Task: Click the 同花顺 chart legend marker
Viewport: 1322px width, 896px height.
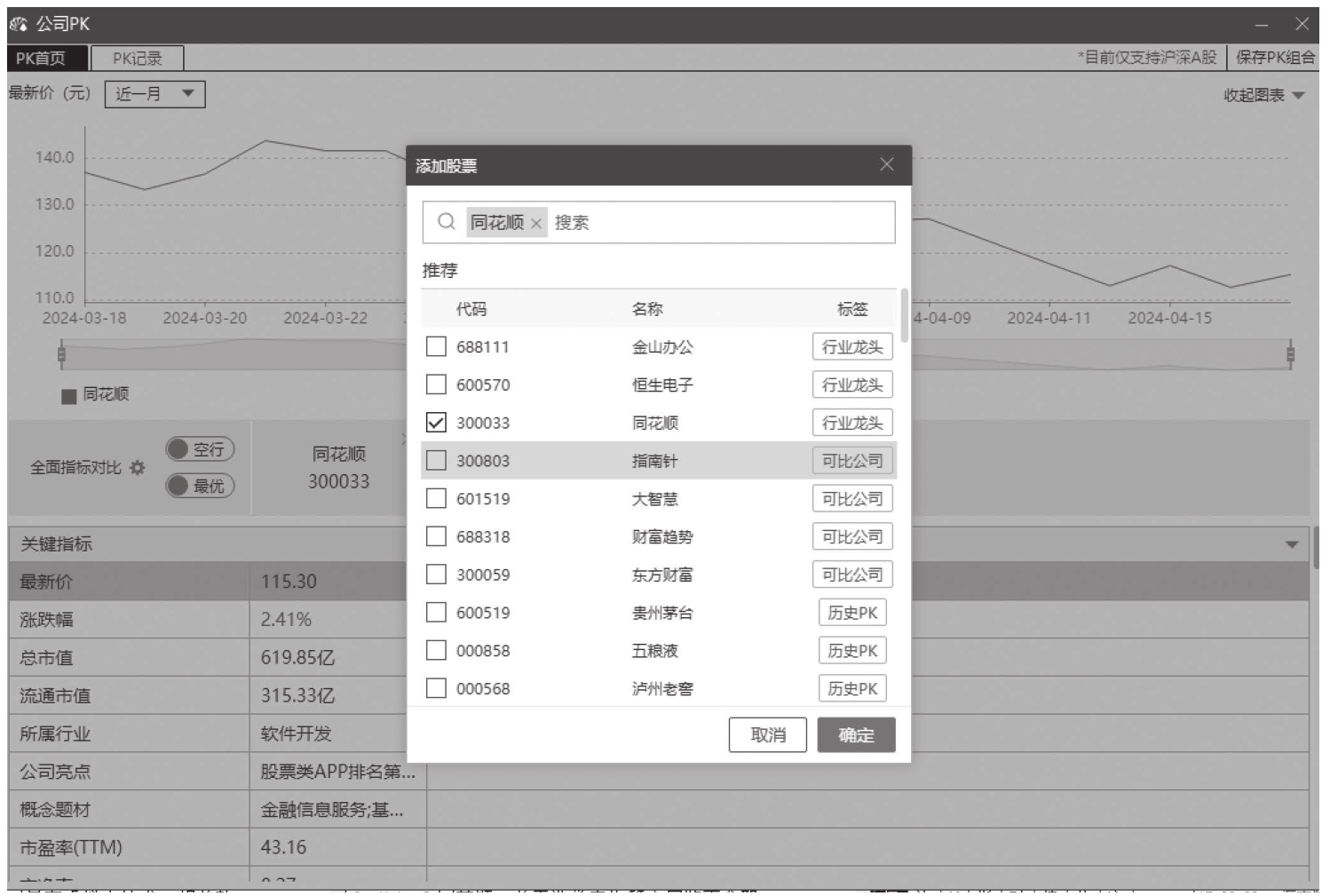Action: (68, 396)
